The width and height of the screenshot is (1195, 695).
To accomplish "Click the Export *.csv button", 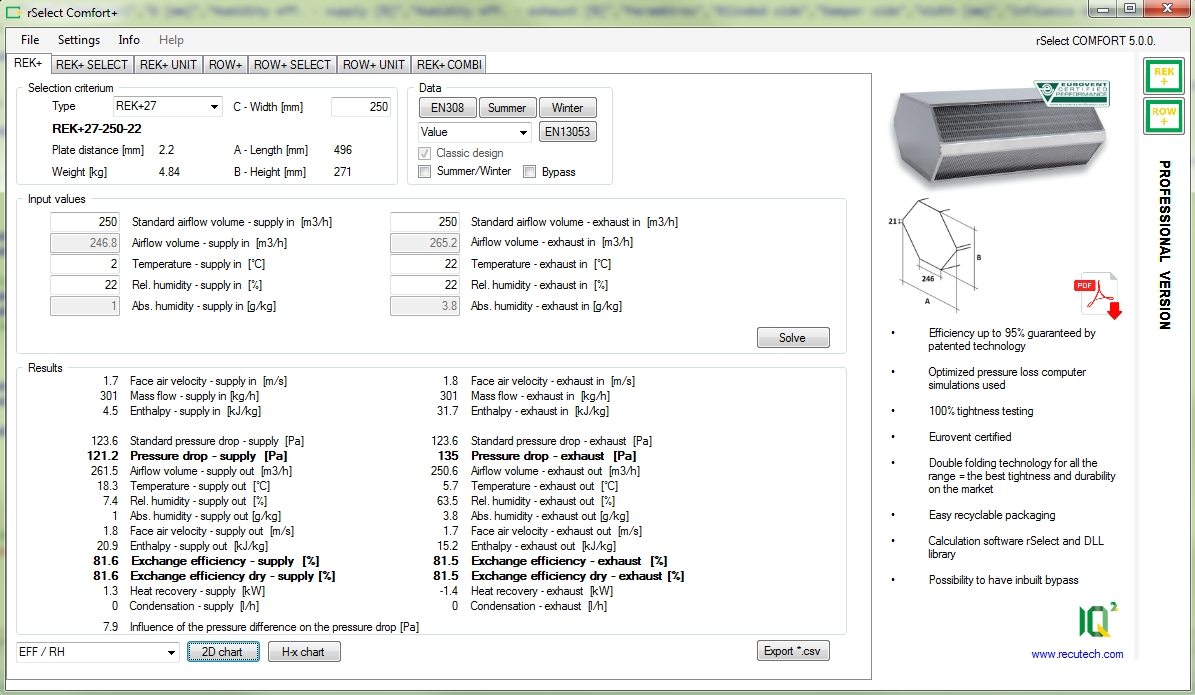I will [793, 651].
